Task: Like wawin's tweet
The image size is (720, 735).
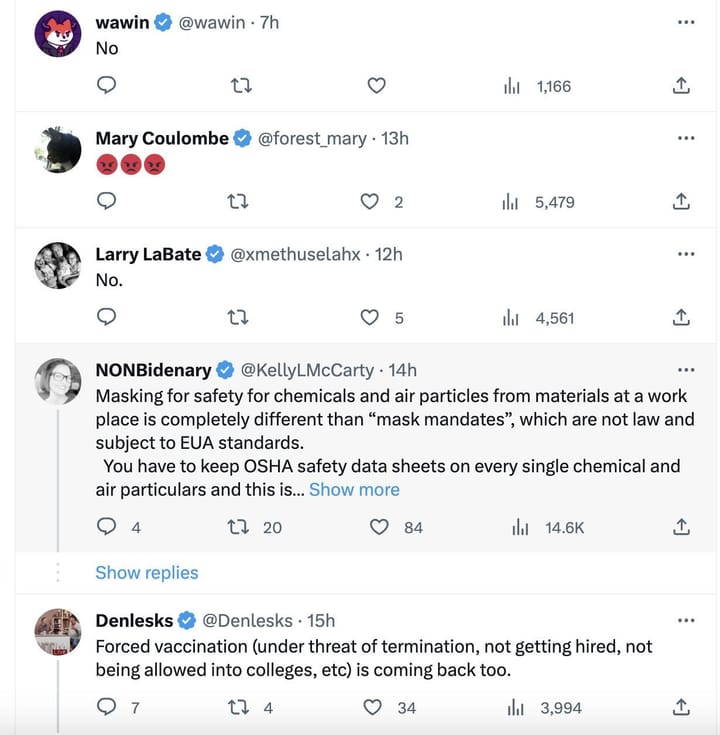Action: tap(376, 86)
